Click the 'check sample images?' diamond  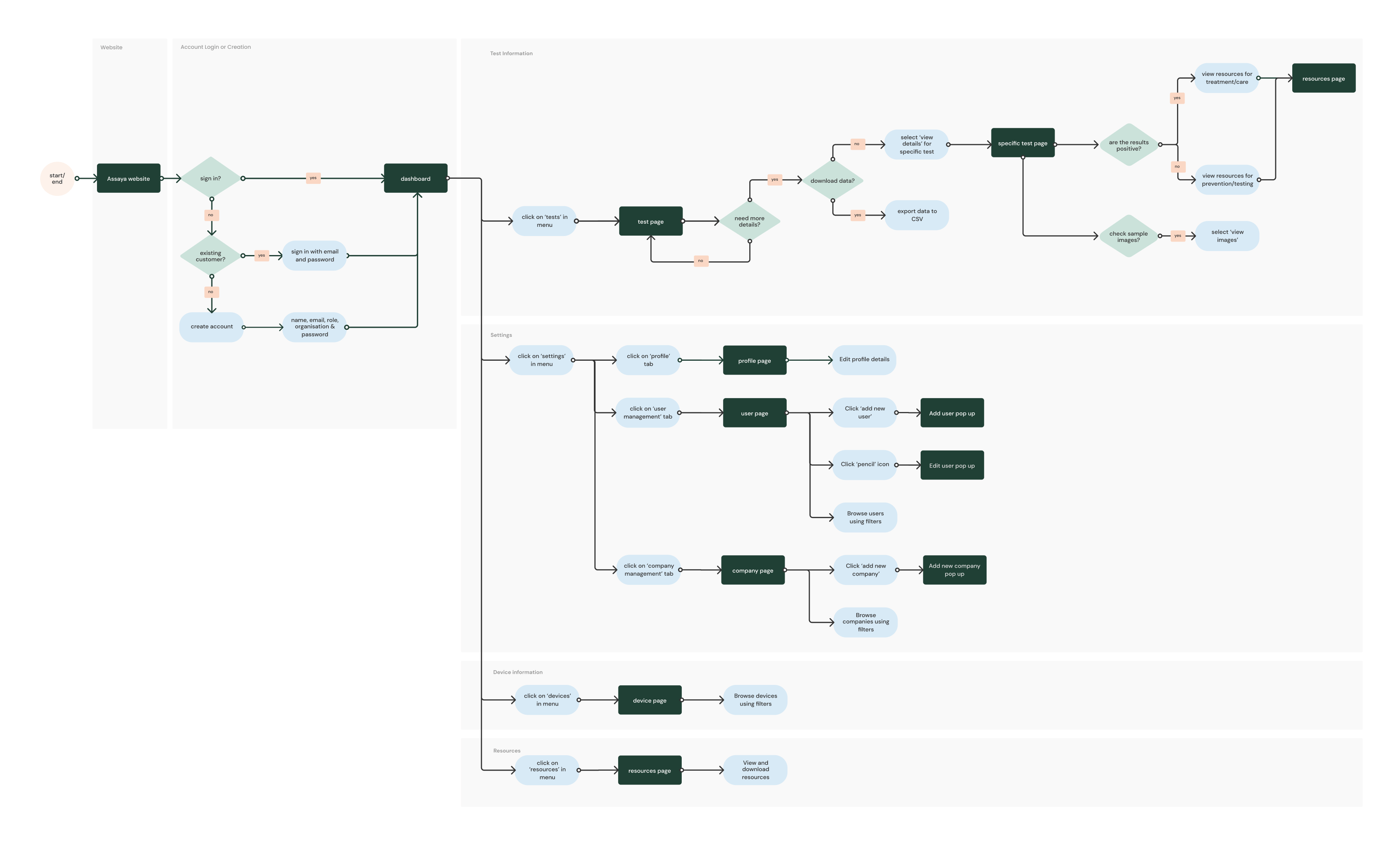[x=1129, y=236]
